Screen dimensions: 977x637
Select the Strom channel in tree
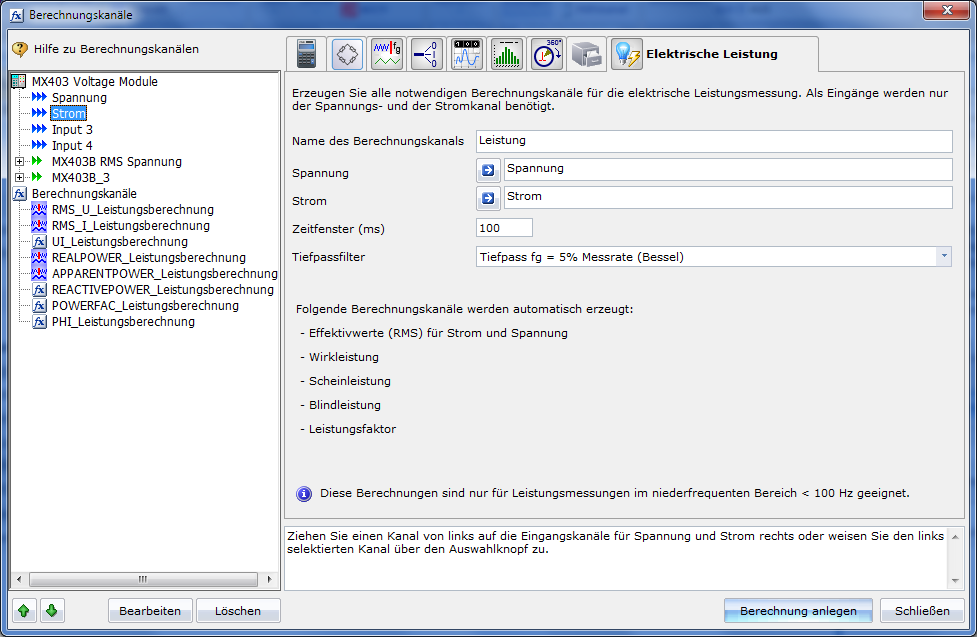coord(69,113)
